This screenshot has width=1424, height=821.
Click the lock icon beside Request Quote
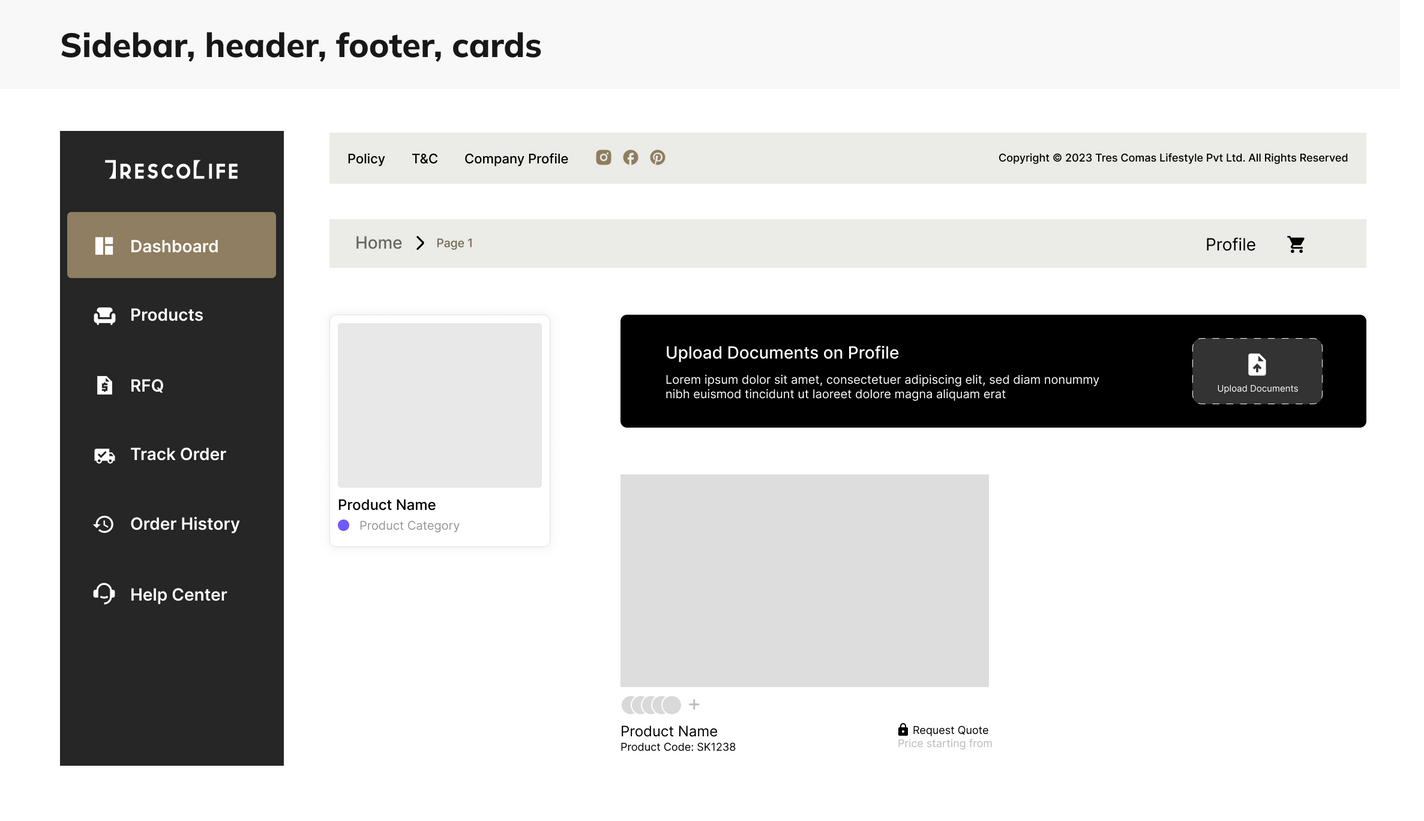pyautogui.click(x=903, y=730)
